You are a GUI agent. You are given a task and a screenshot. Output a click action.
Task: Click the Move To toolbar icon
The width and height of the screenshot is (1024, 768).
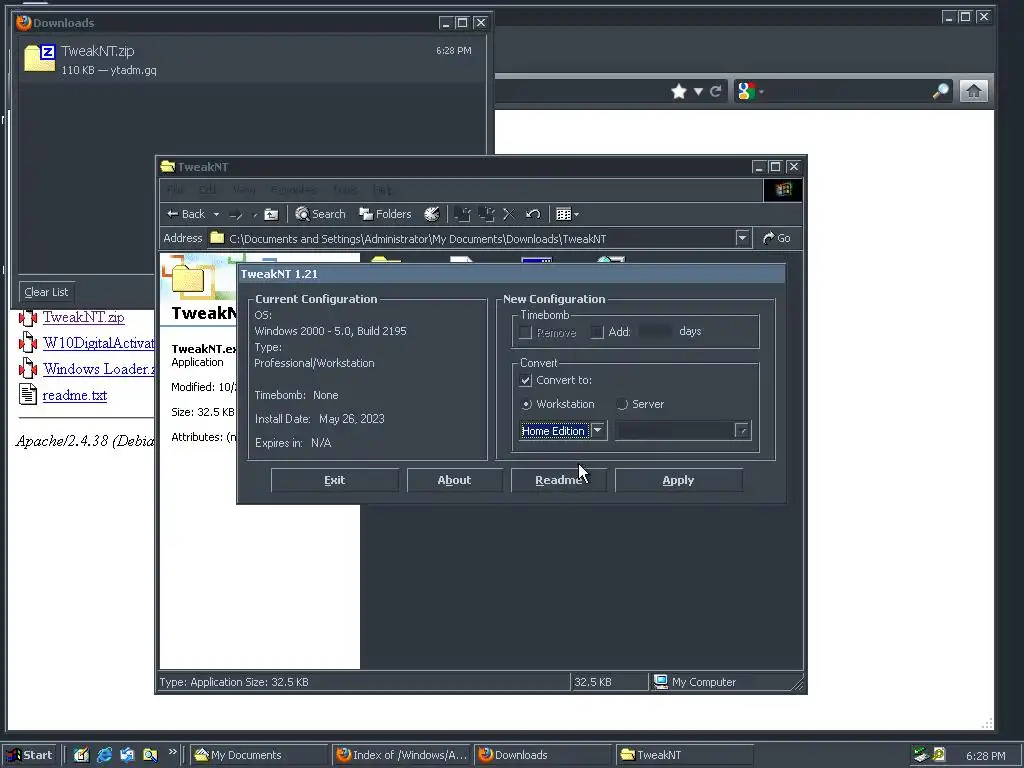[x=462, y=214]
